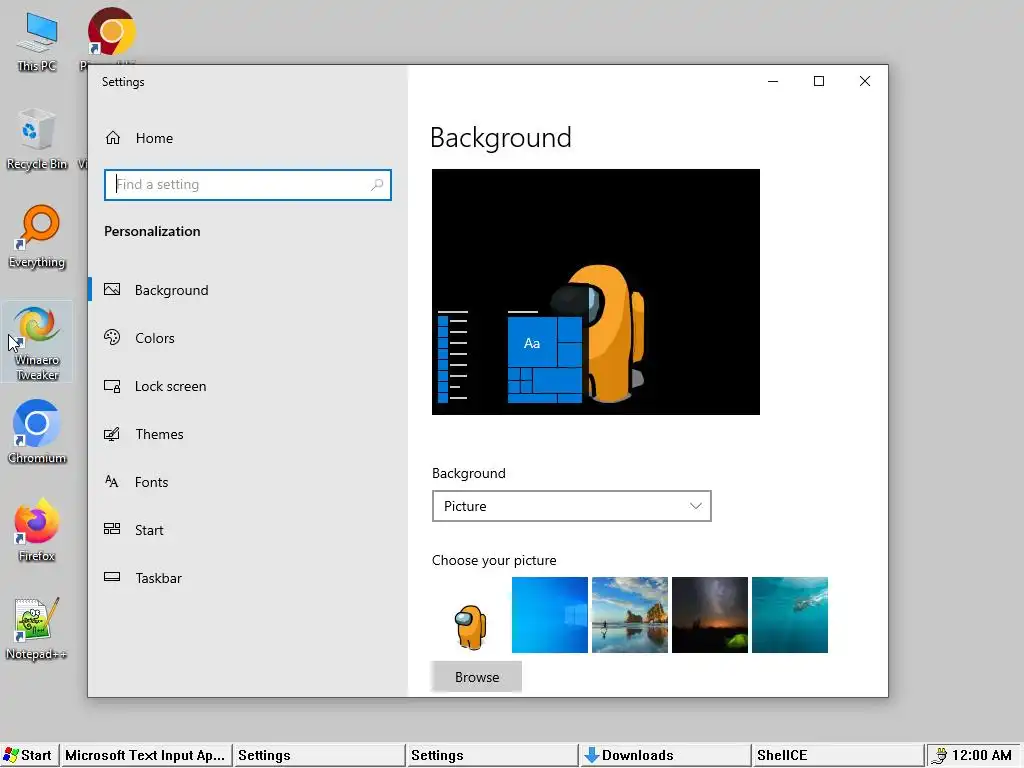
Task: Select the Firefox desktop icon
Action: tap(37, 530)
